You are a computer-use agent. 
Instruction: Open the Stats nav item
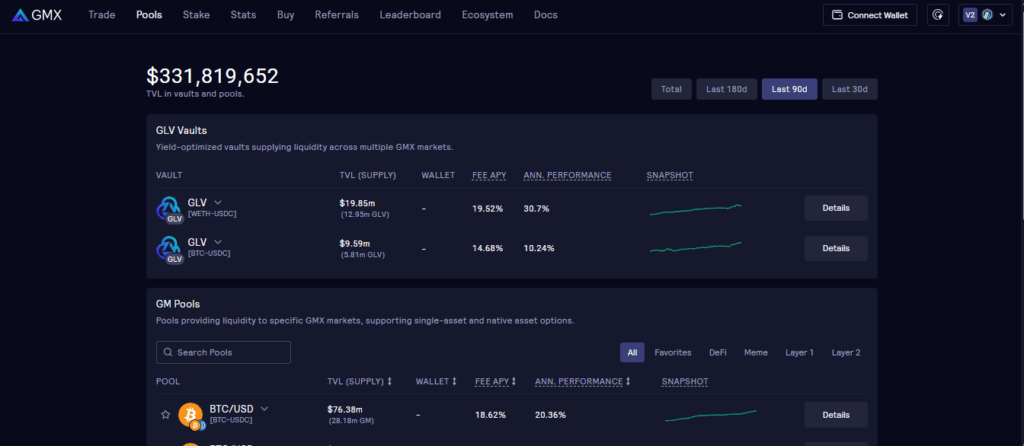[x=244, y=15]
